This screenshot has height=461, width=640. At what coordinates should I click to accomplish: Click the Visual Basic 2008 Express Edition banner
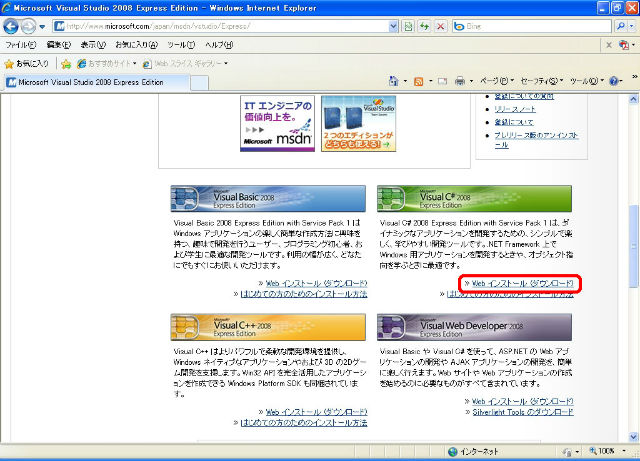click(x=268, y=199)
